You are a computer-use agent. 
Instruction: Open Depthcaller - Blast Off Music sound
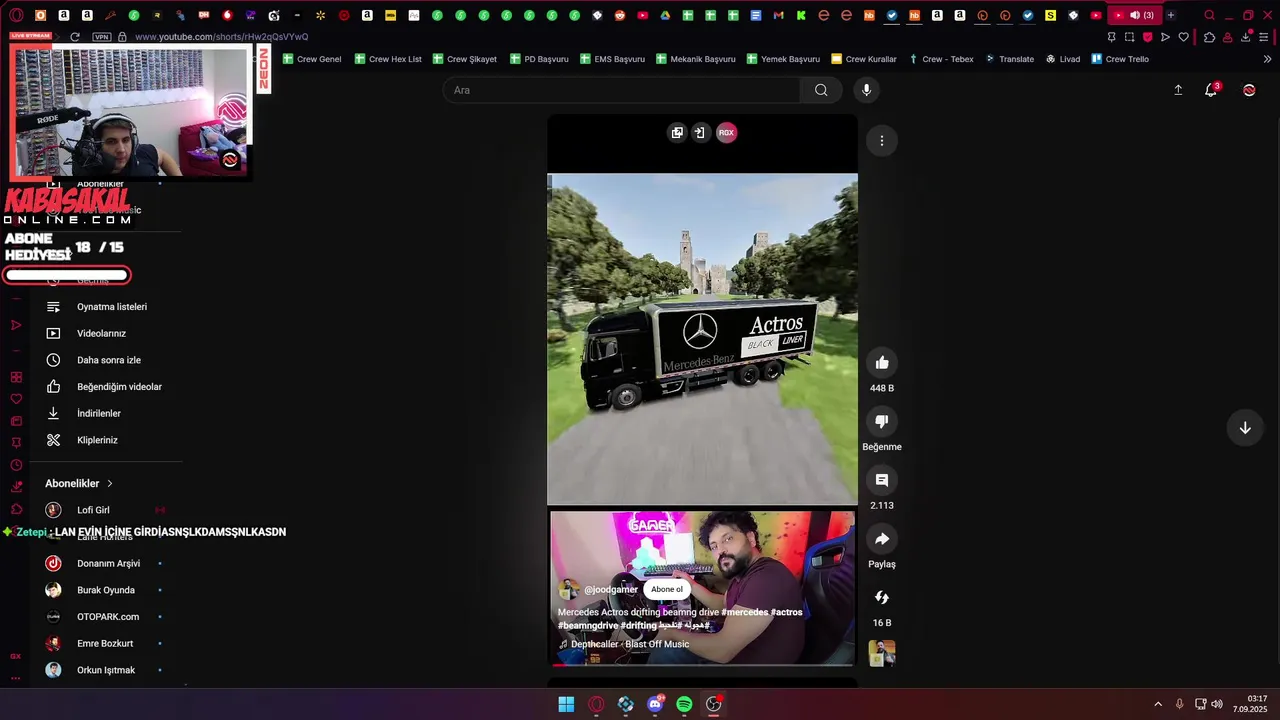630,644
